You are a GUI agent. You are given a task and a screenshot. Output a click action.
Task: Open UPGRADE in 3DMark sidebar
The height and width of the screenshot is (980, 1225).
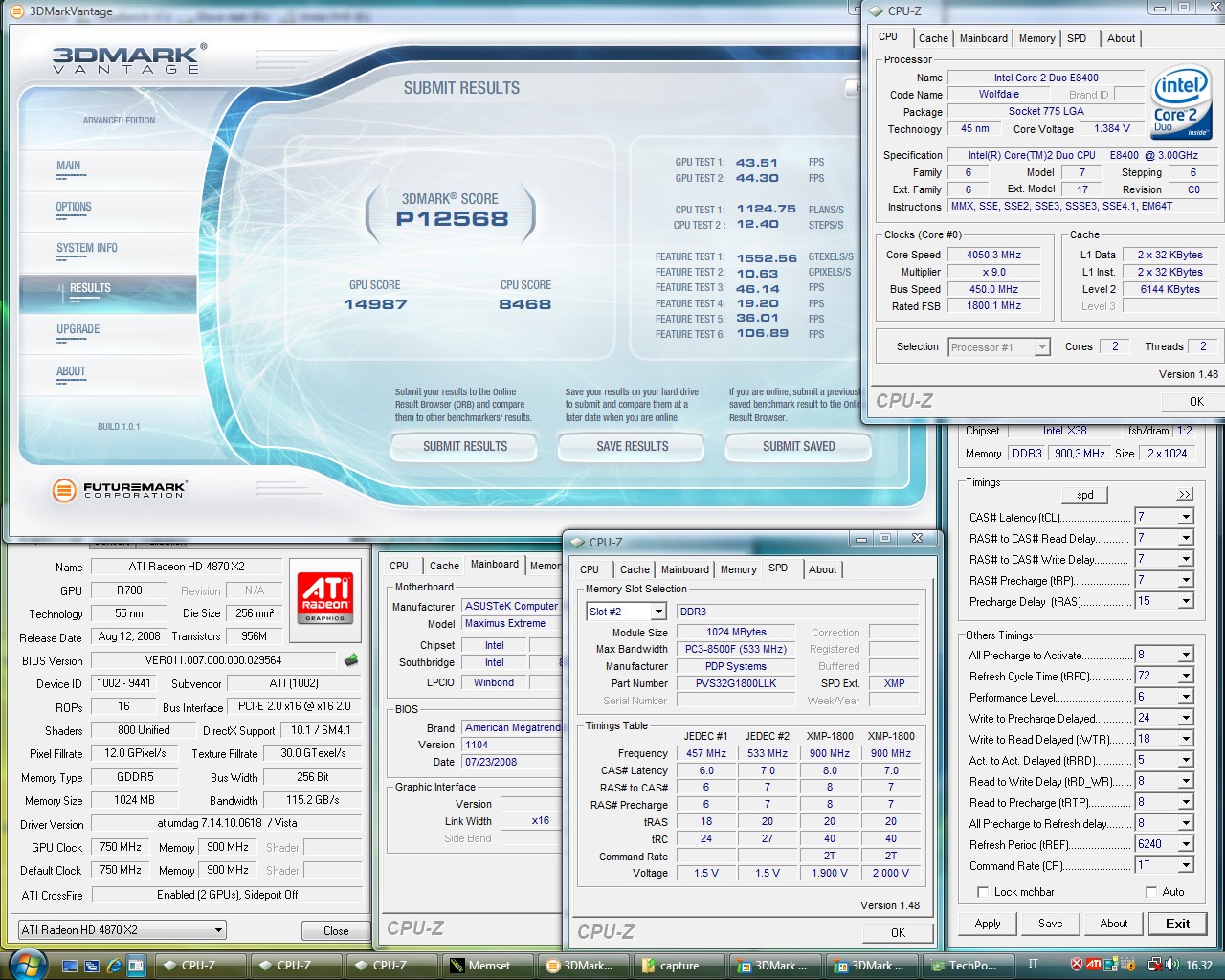click(78, 329)
